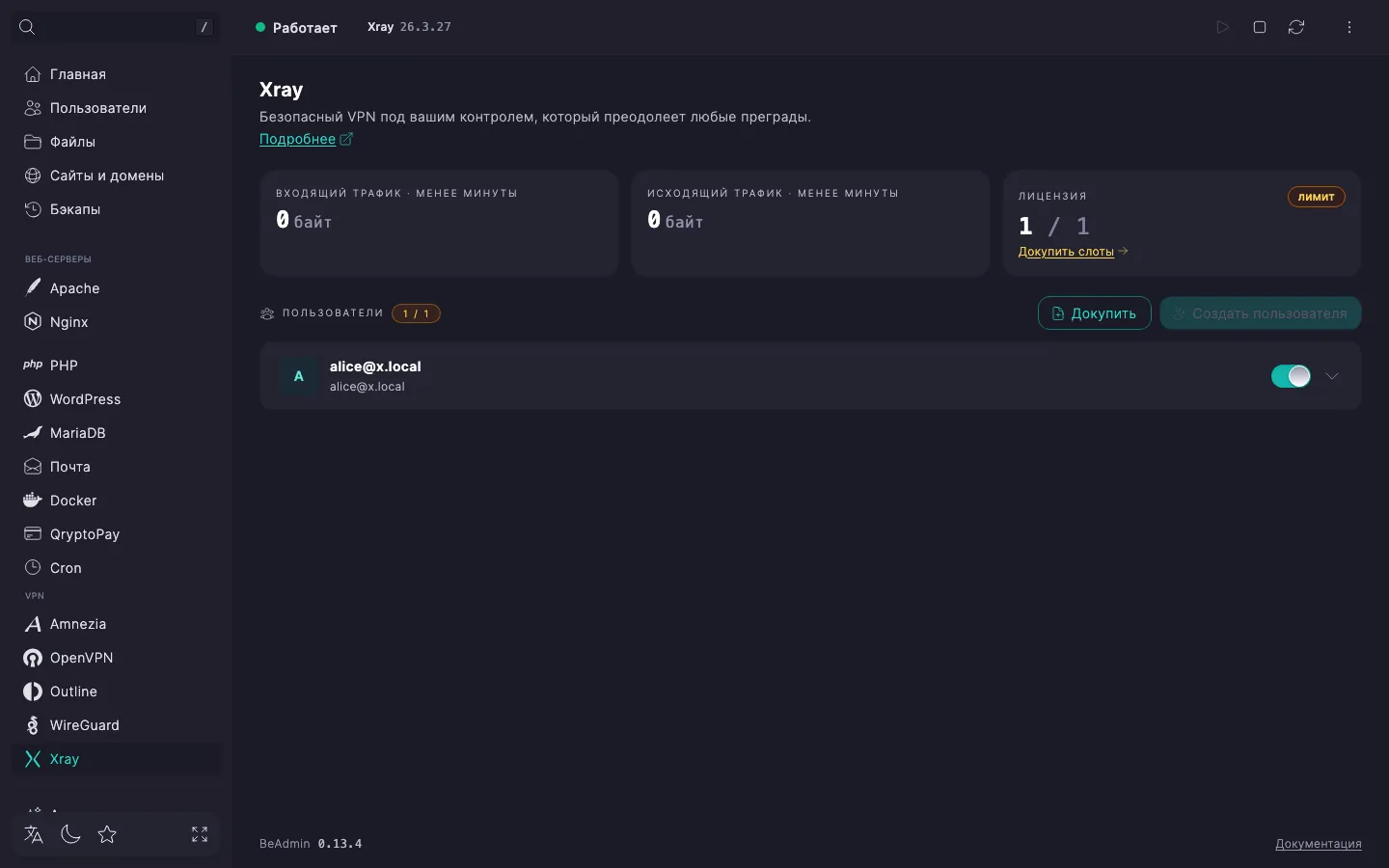Switch theme with the moon icon
The width and height of the screenshot is (1389, 868).
point(70,834)
